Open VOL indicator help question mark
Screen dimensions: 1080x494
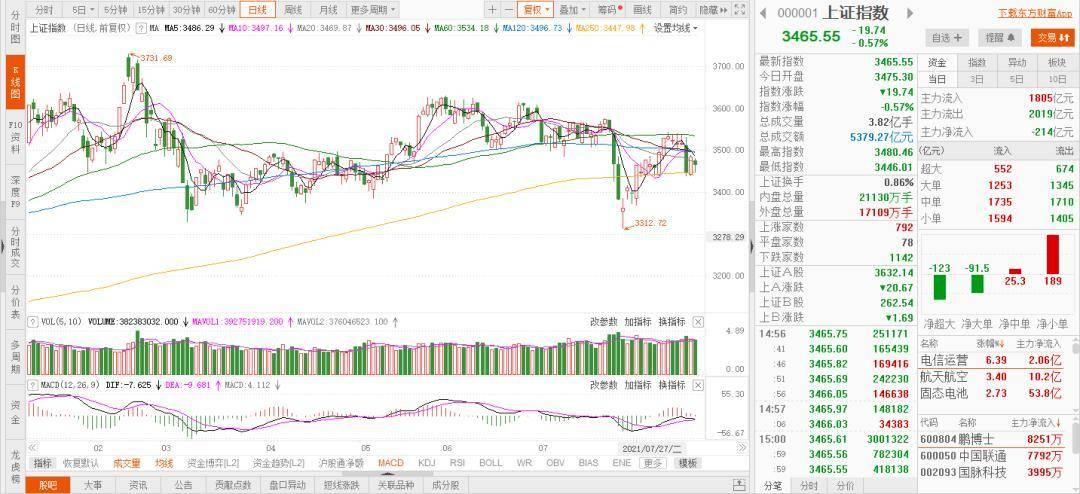click(x=32, y=322)
